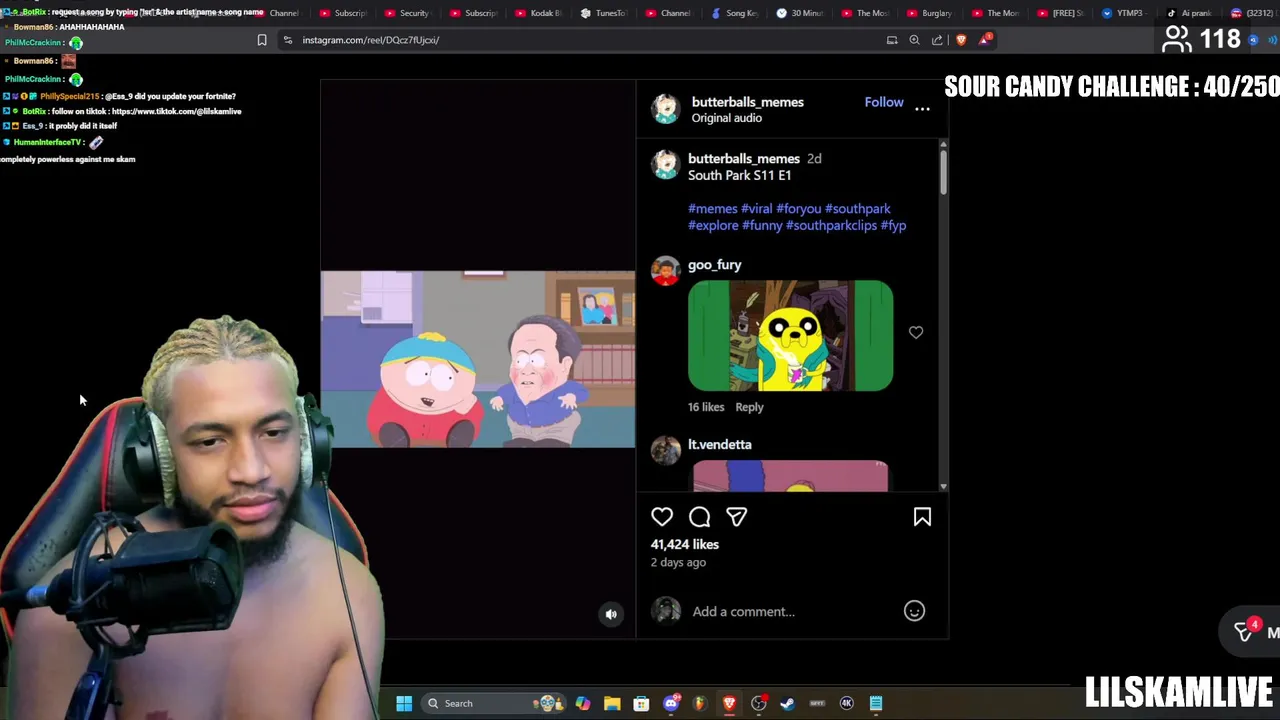1280x720 pixels.
Task: Click the Original audio link
Action: click(x=727, y=118)
